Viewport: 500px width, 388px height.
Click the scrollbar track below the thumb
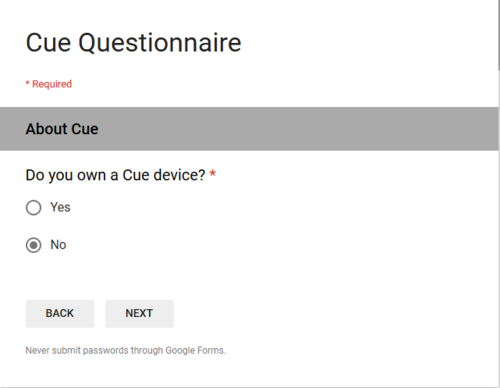pos(499,227)
